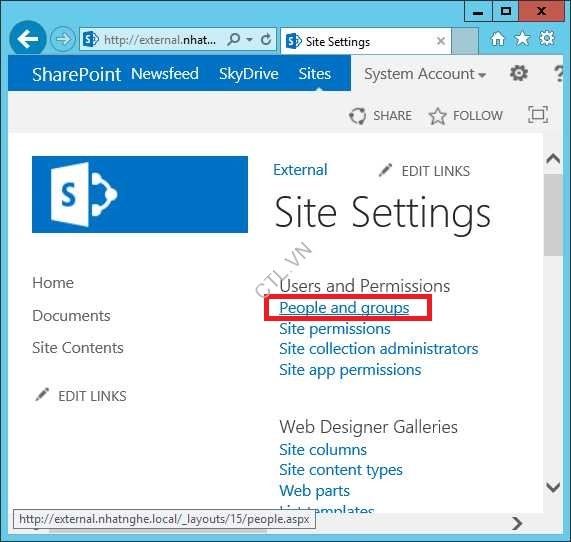
Task: Go to Home in the left navigation
Action: [53, 283]
